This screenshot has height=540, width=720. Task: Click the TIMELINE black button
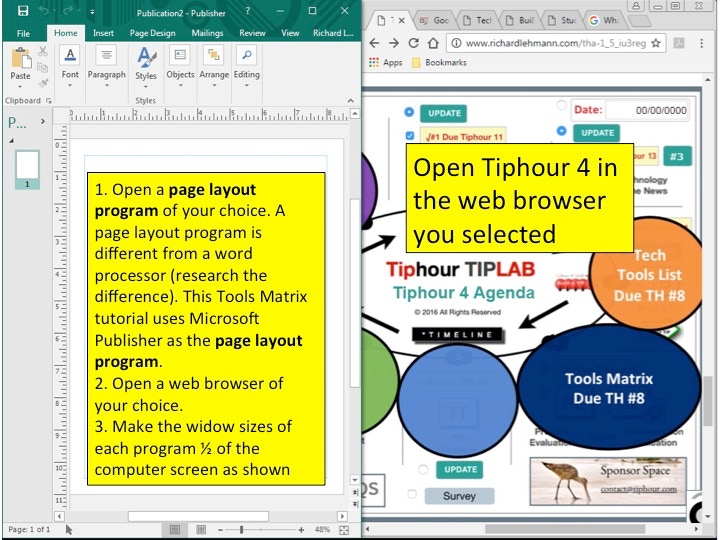point(457,335)
